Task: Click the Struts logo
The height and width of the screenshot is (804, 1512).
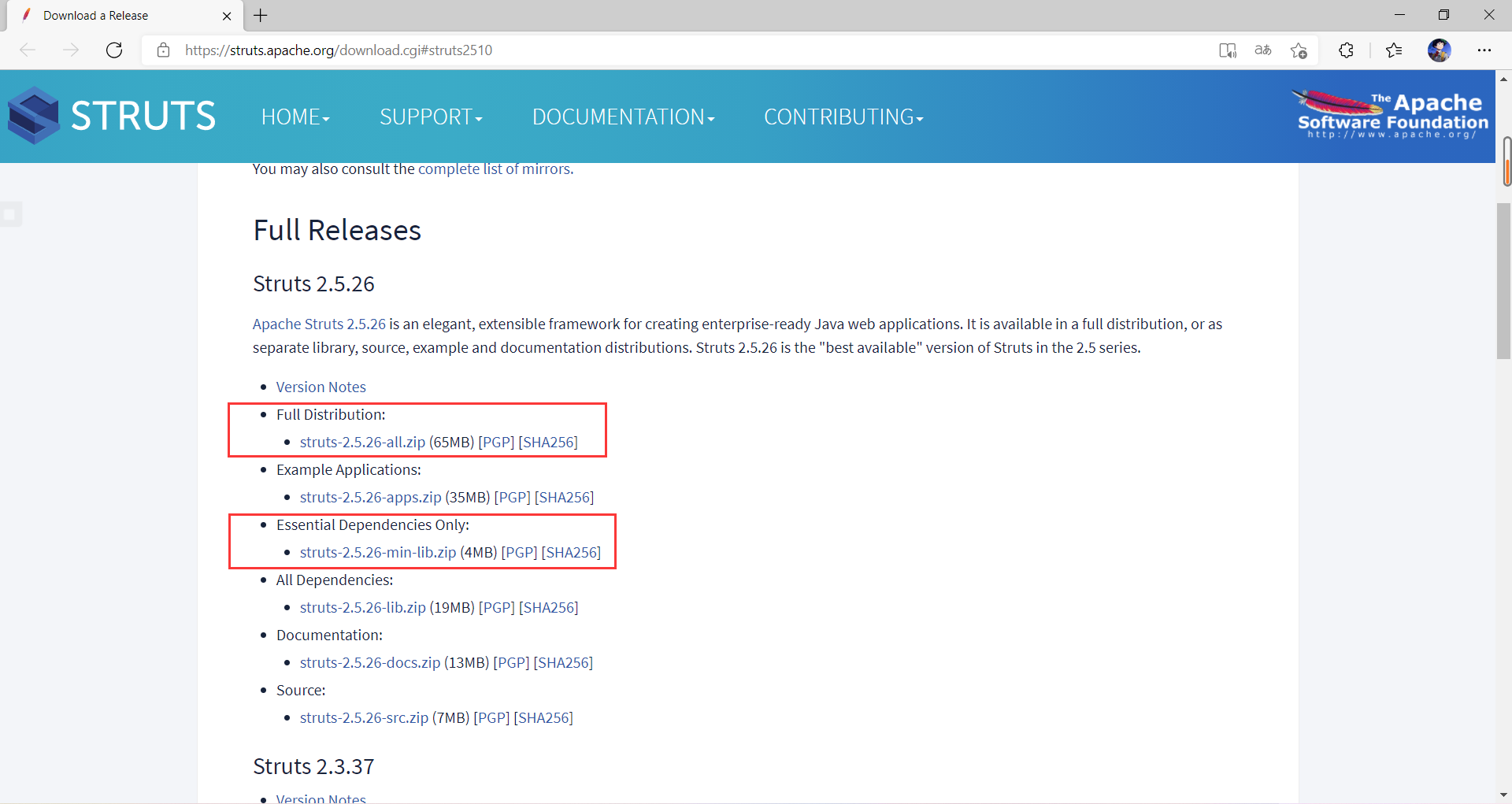Action: pyautogui.click(x=112, y=116)
